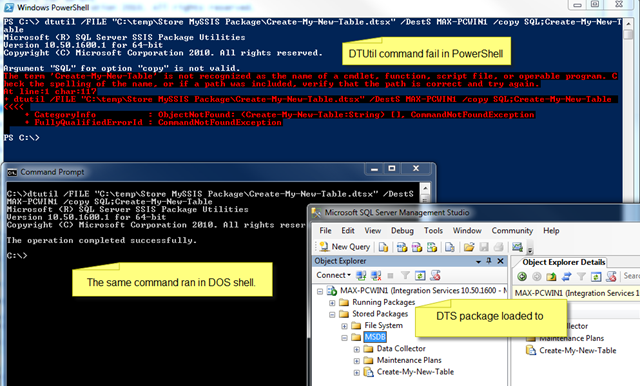Open the Edit menu in Management Studio
Screen dimensions: 640x386
348,231
